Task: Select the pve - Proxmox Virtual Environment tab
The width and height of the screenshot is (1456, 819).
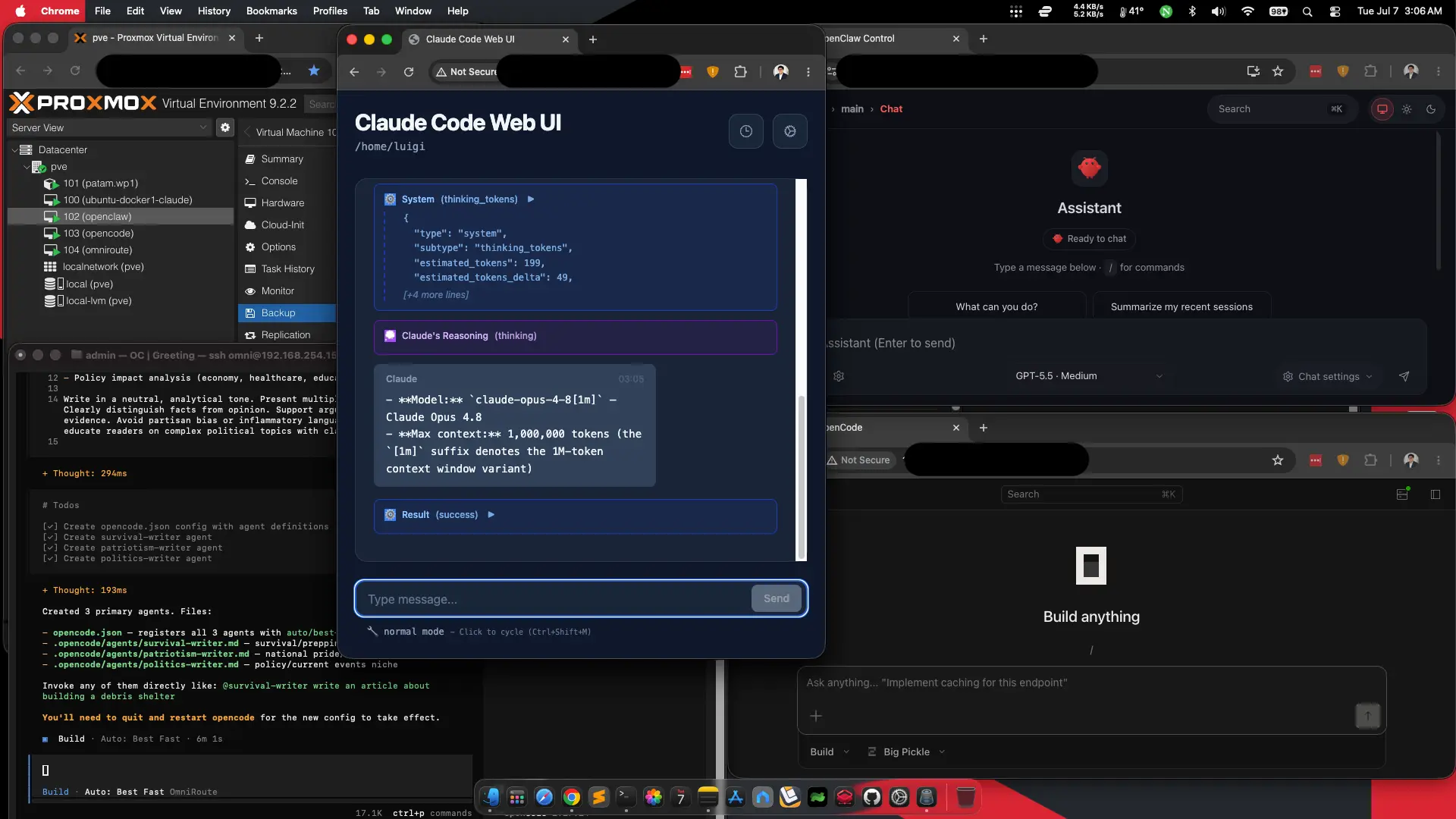Action: pos(155,38)
